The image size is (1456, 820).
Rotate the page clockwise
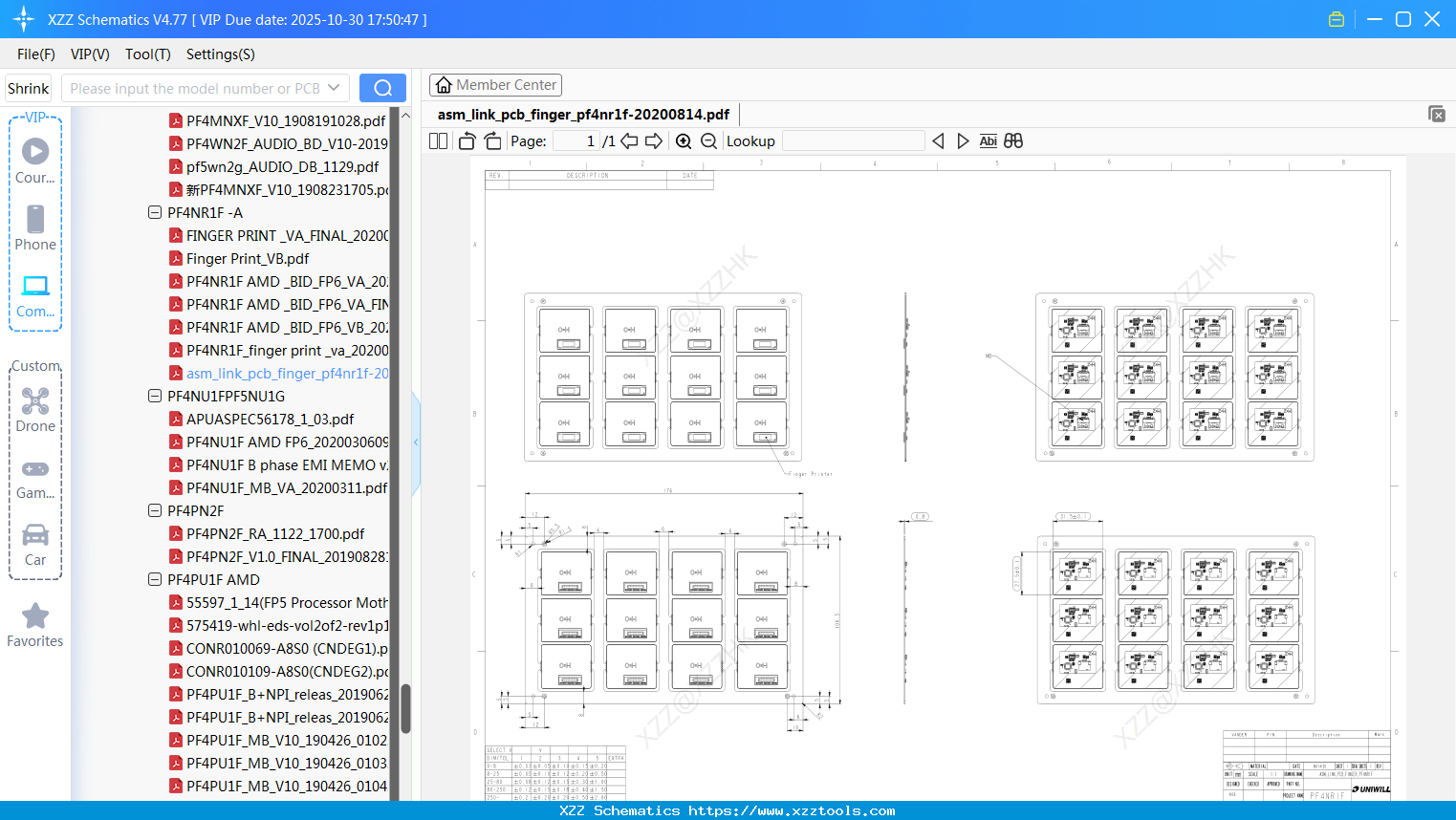(492, 141)
